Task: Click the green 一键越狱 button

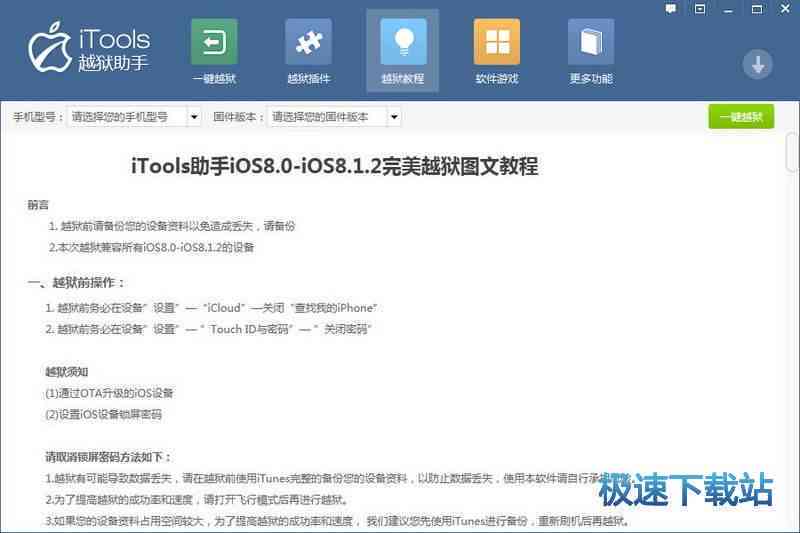Action: pyautogui.click(x=741, y=117)
